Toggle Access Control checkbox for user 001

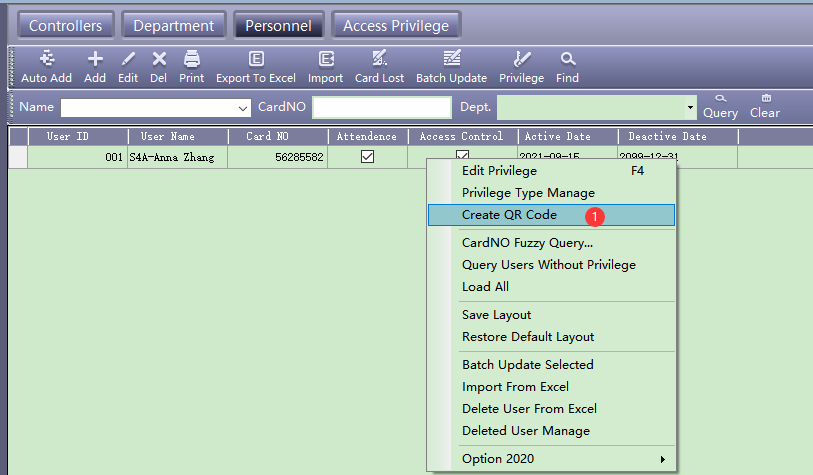click(462, 155)
